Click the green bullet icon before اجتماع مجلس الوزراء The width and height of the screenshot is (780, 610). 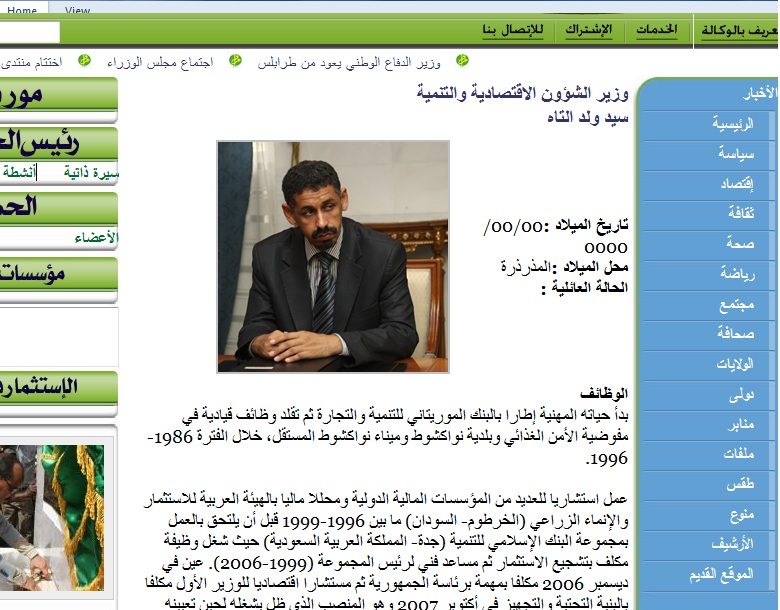pyautogui.click(x=235, y=61)
